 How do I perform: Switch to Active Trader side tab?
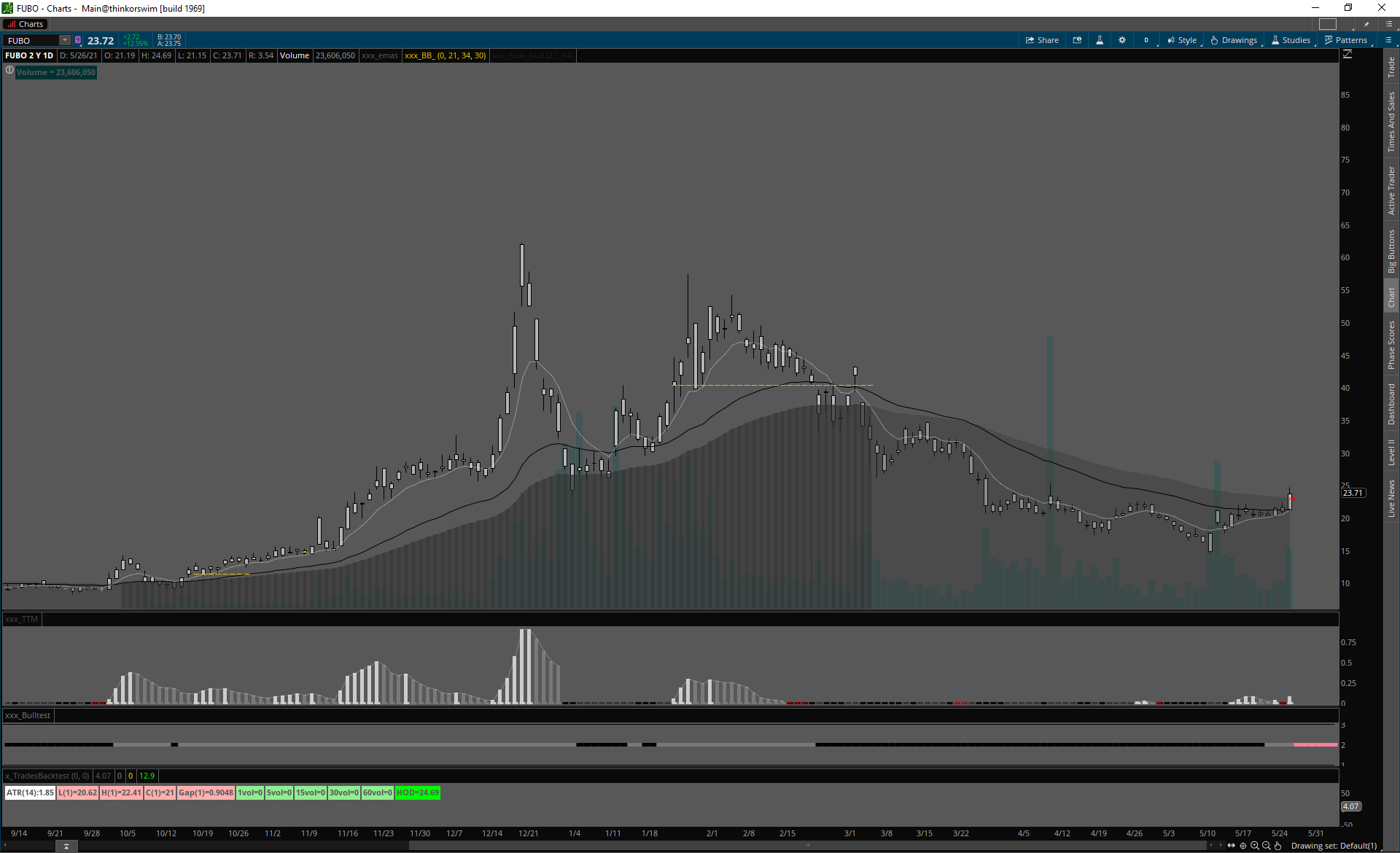pyautogui.click(x=1391, y=190)
